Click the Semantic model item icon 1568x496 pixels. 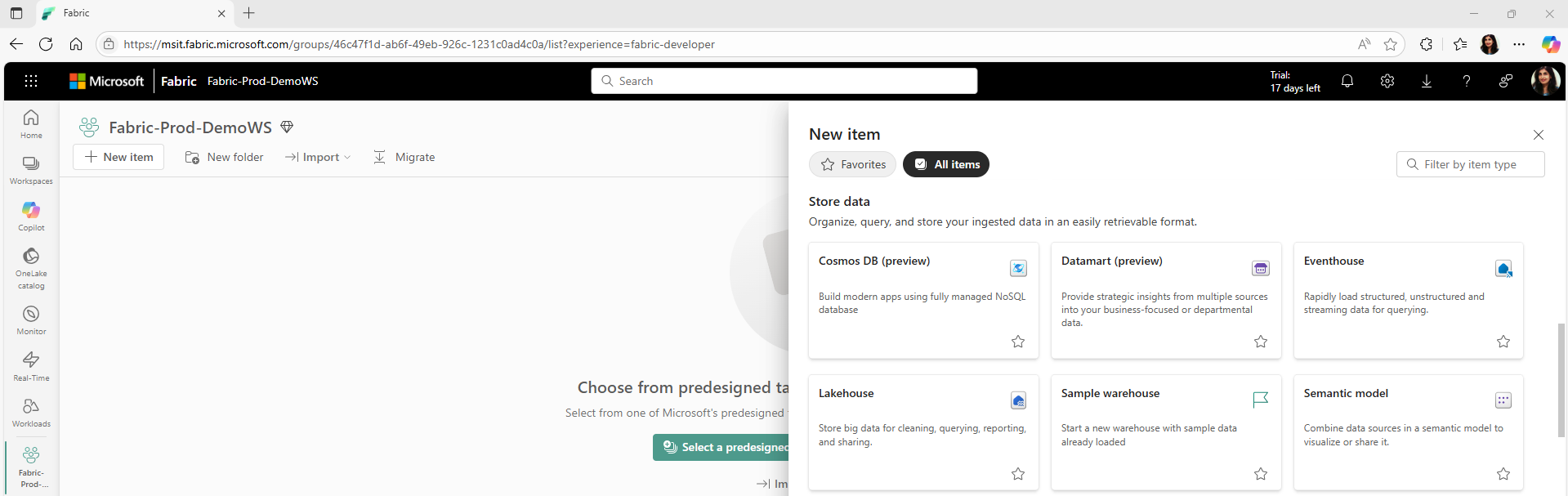1503,400
